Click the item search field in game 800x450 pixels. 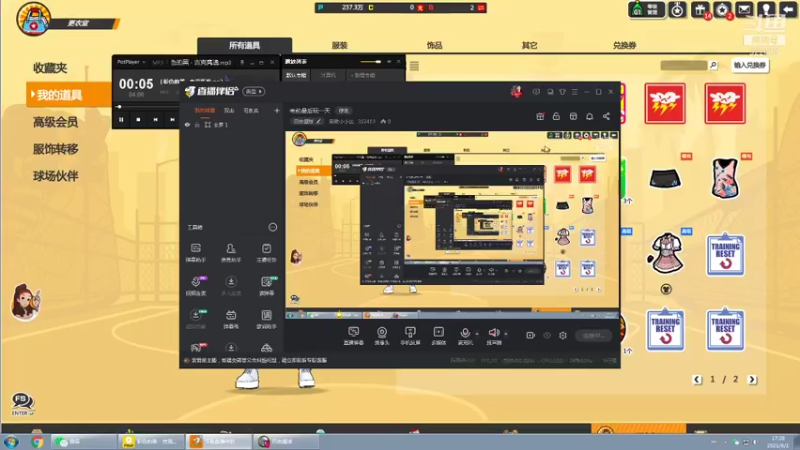click(684, 65)
